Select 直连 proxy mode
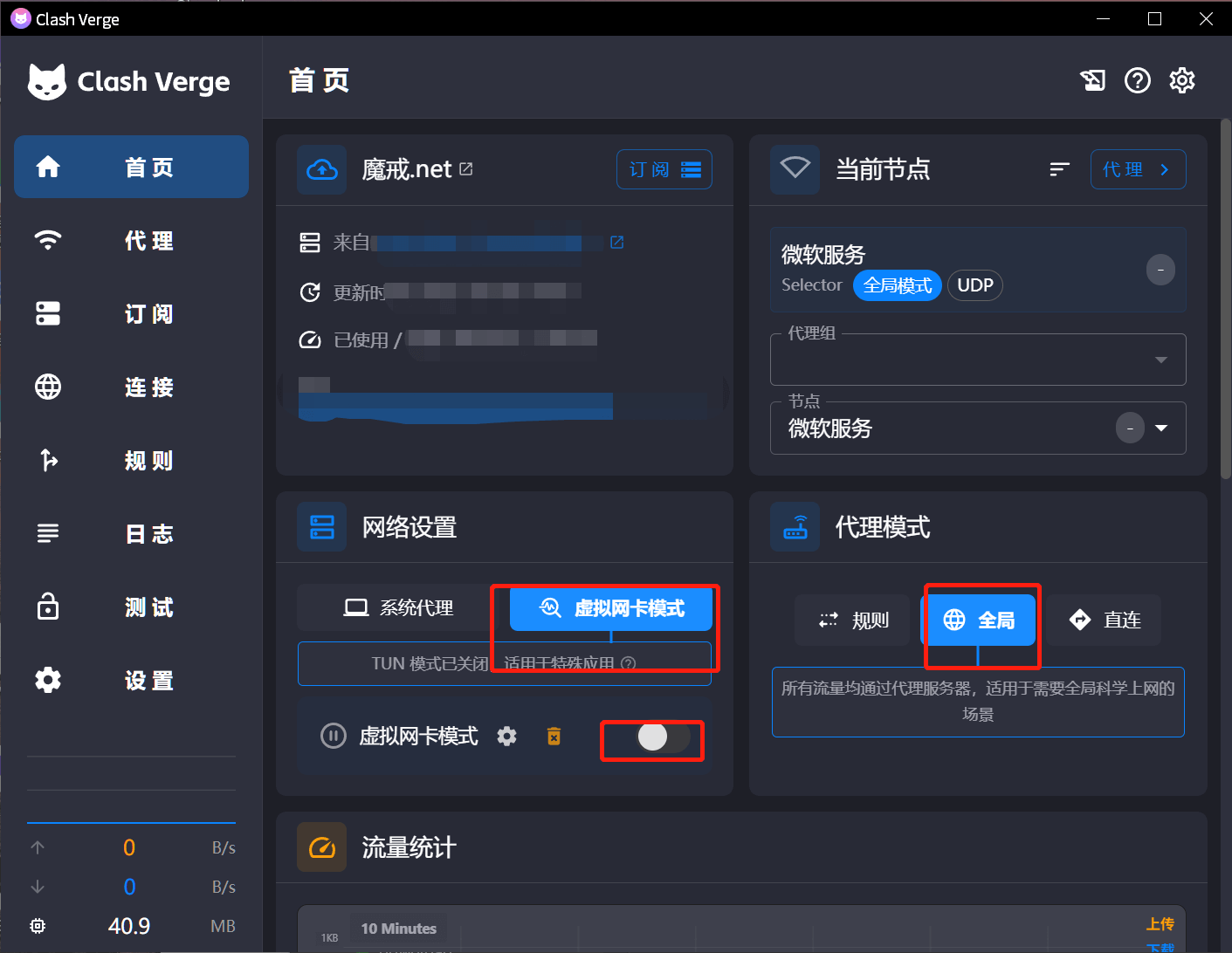Screen dimensions: 1232x953 (x=1104, y=620)
